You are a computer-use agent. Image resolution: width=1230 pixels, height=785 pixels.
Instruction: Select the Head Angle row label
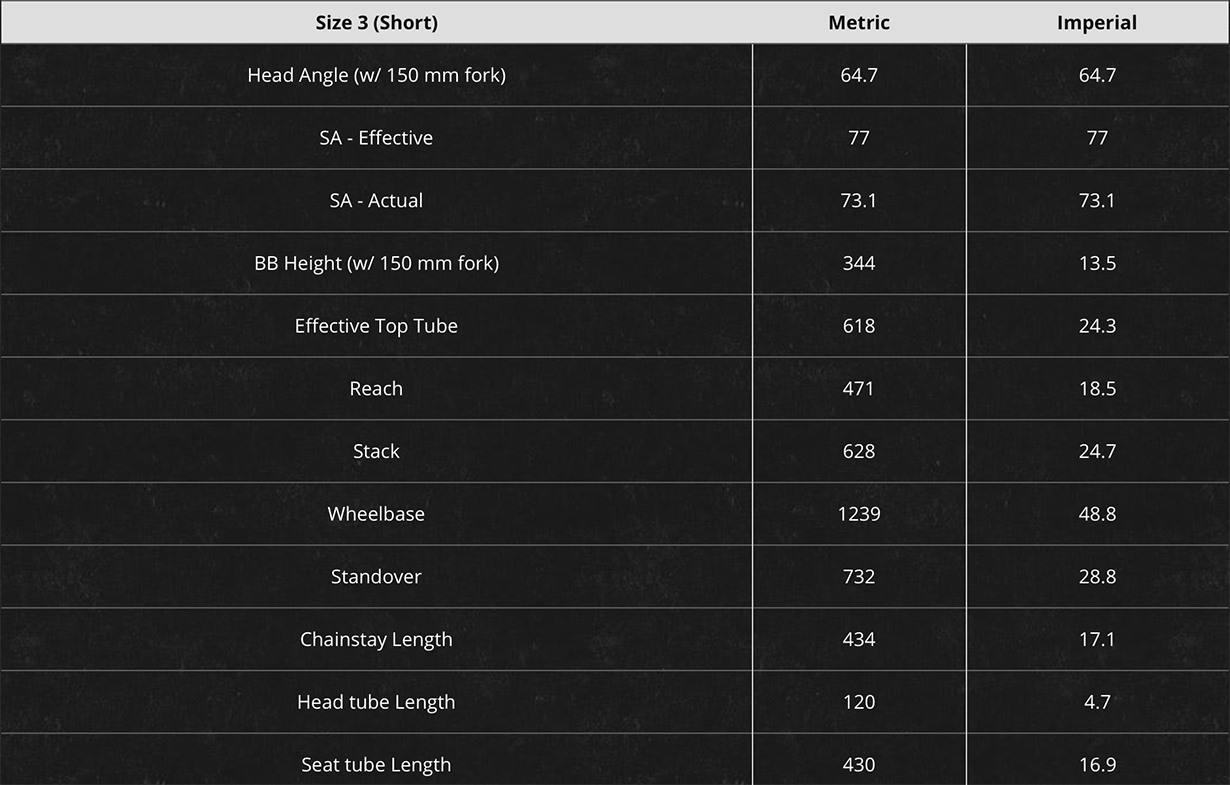pos(376,75)
